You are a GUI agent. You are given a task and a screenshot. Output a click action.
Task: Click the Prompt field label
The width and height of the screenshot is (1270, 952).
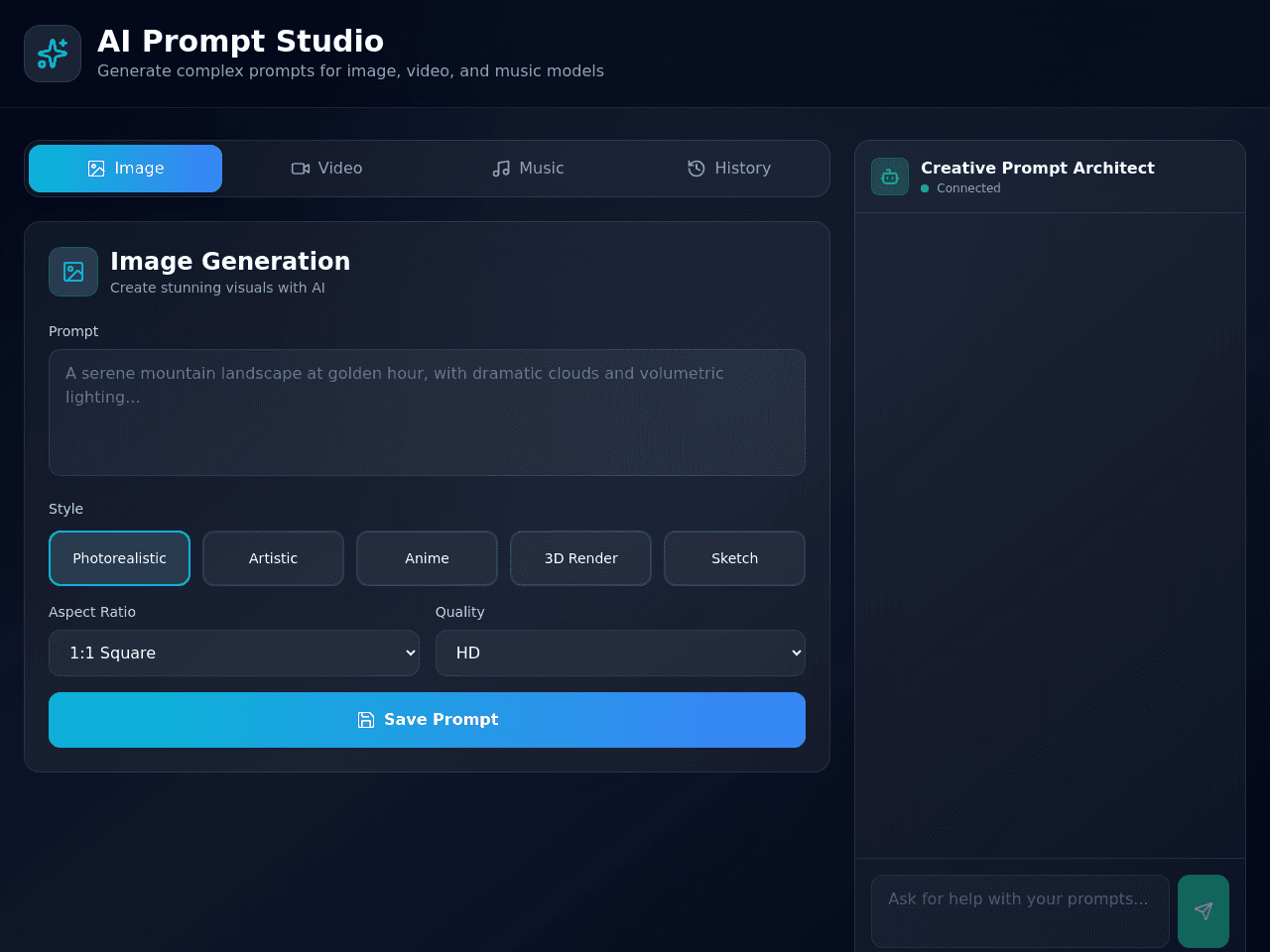73,331
